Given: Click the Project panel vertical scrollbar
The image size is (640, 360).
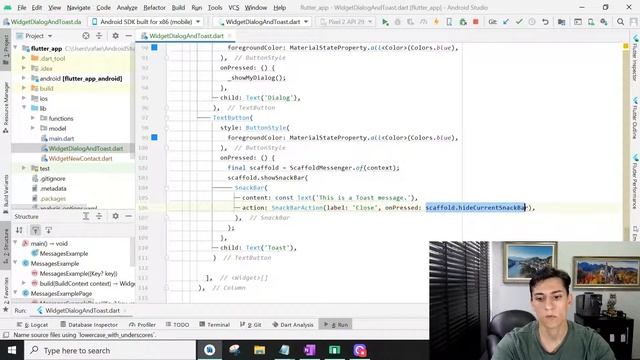Looking at the screenshot, I should click(132, 100).
